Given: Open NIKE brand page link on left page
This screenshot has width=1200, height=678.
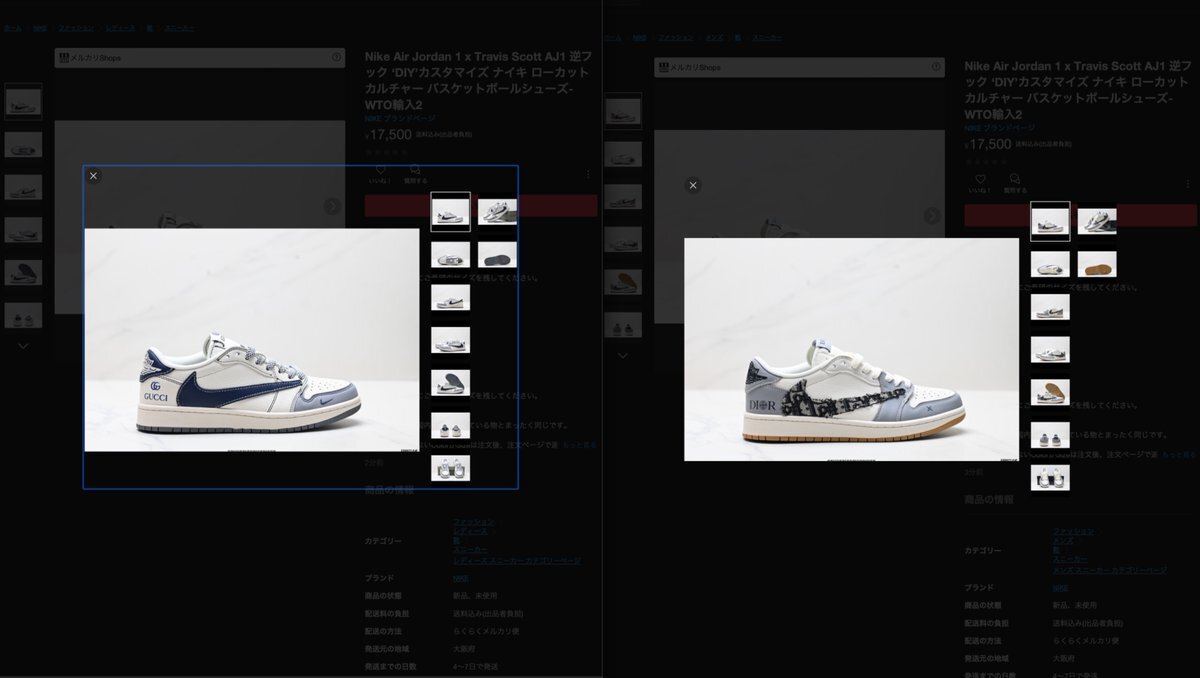Looking at the screenshot, I should 400,118.
